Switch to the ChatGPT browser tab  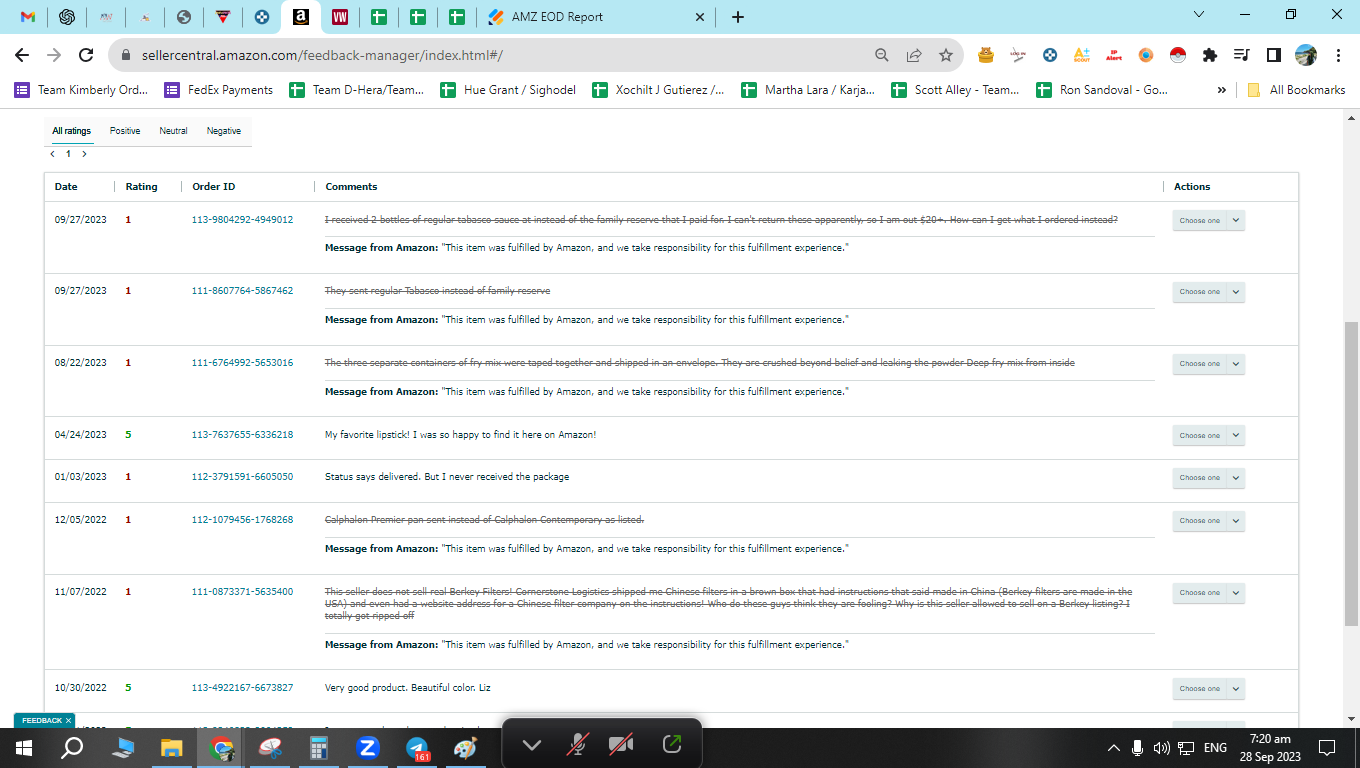point(67,17)
